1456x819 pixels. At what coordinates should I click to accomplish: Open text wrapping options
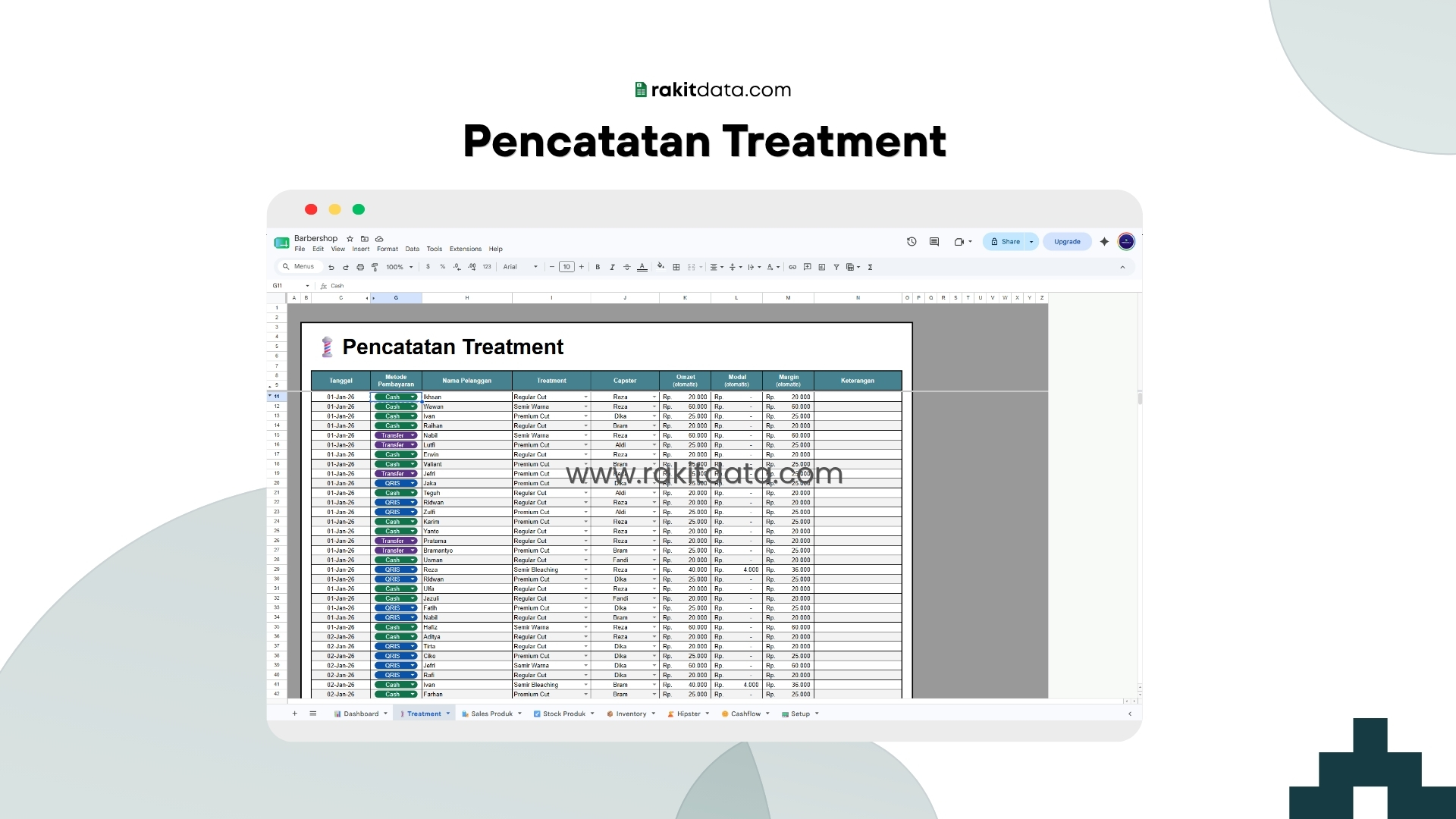click(754, 267)
